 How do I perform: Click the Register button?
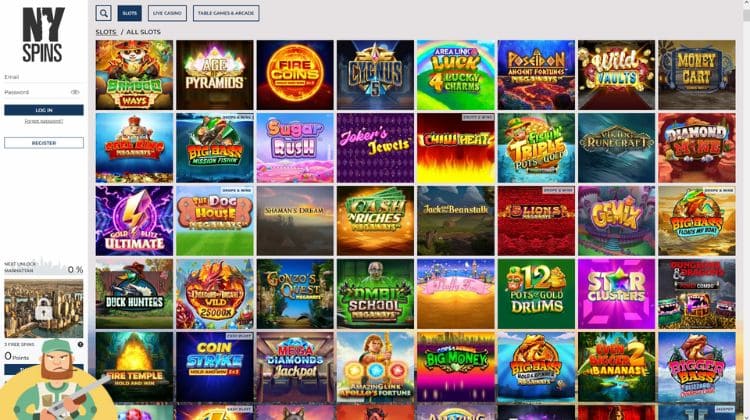tap(44, 143)
